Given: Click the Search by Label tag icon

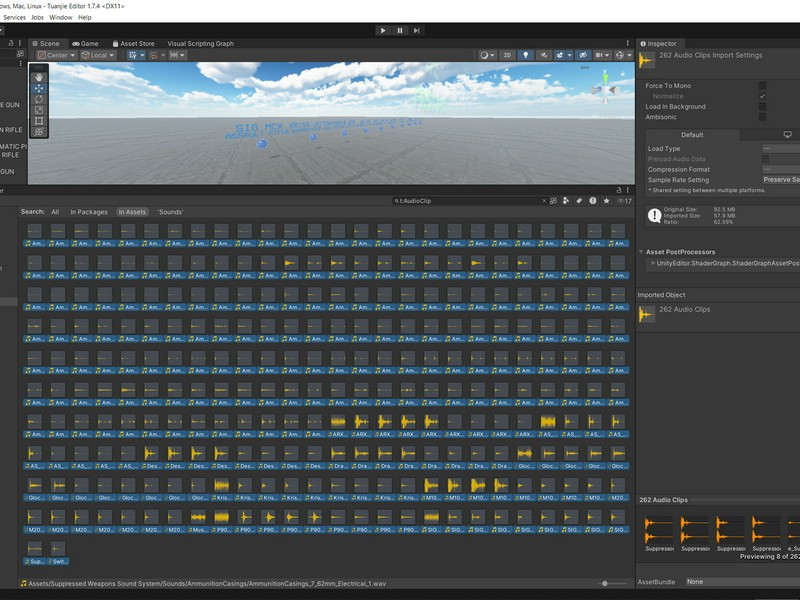Looking at the screenshot, I should (579, 201).
